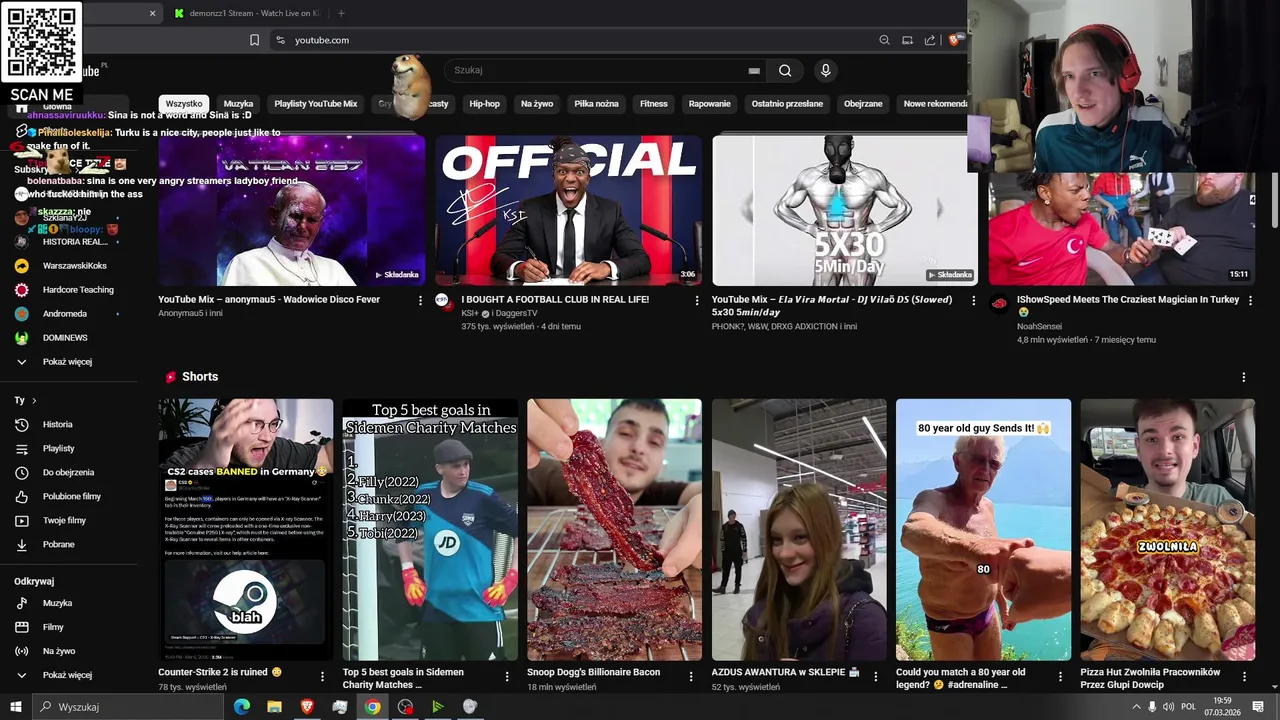Viewport: 1280px width, 720px height.
Task: Open Microsoft Edge from the taskbar
Action: [242, 707]
